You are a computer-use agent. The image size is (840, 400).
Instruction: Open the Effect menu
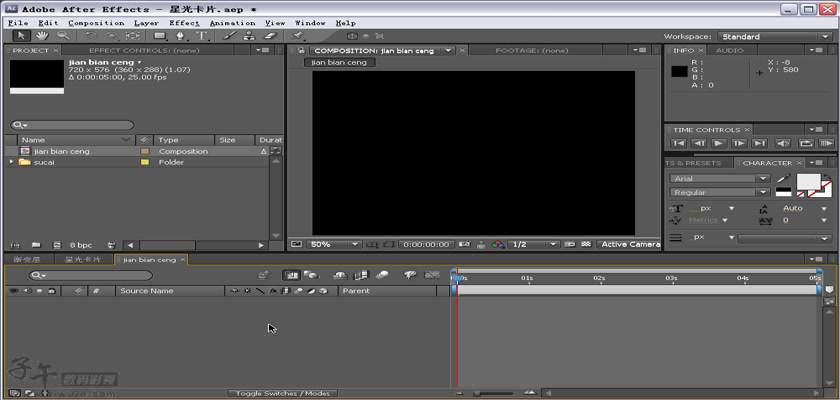coord(184,23)
